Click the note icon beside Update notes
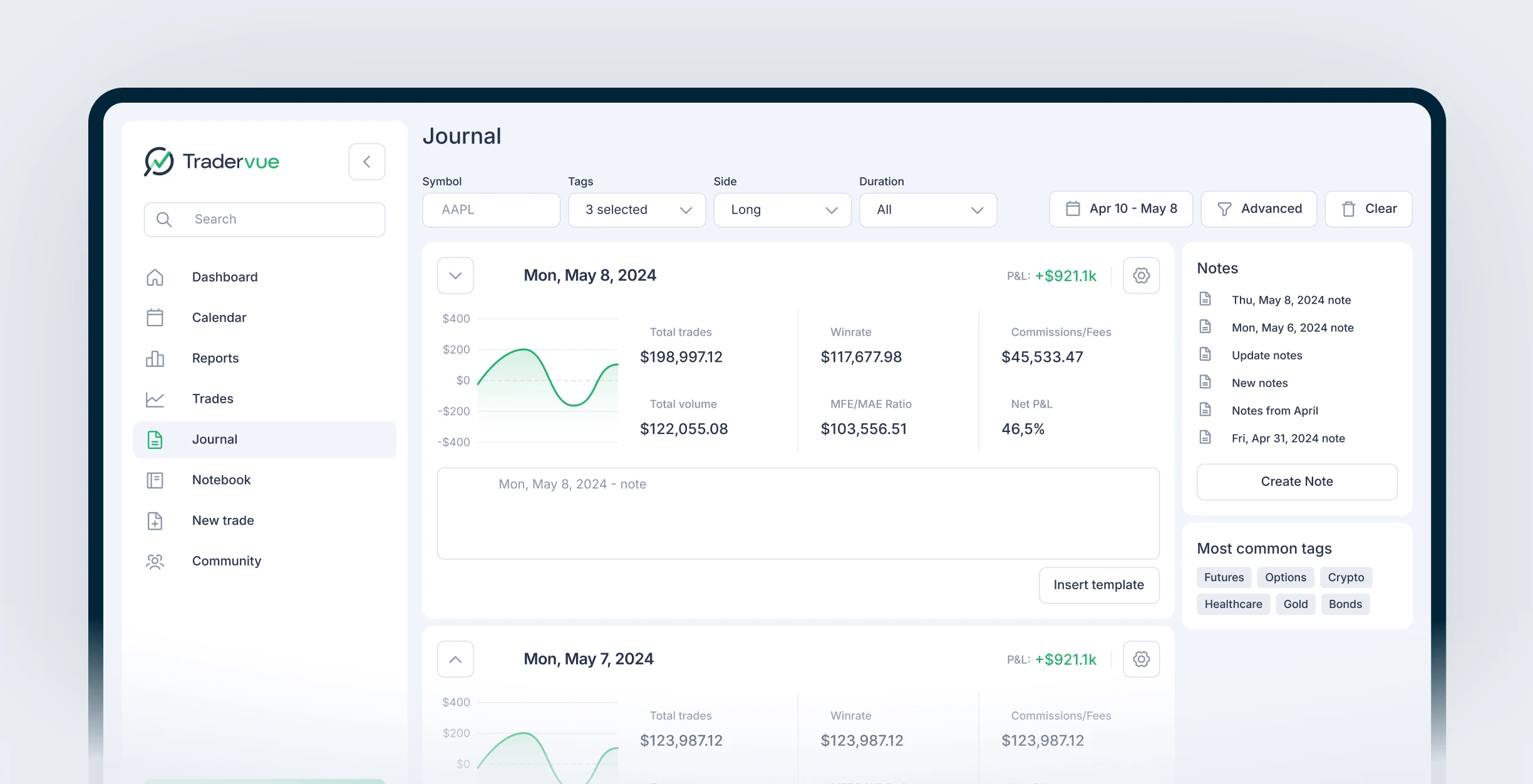Viewport: 1533px width, 784px height. click(x=1205, y=354)
